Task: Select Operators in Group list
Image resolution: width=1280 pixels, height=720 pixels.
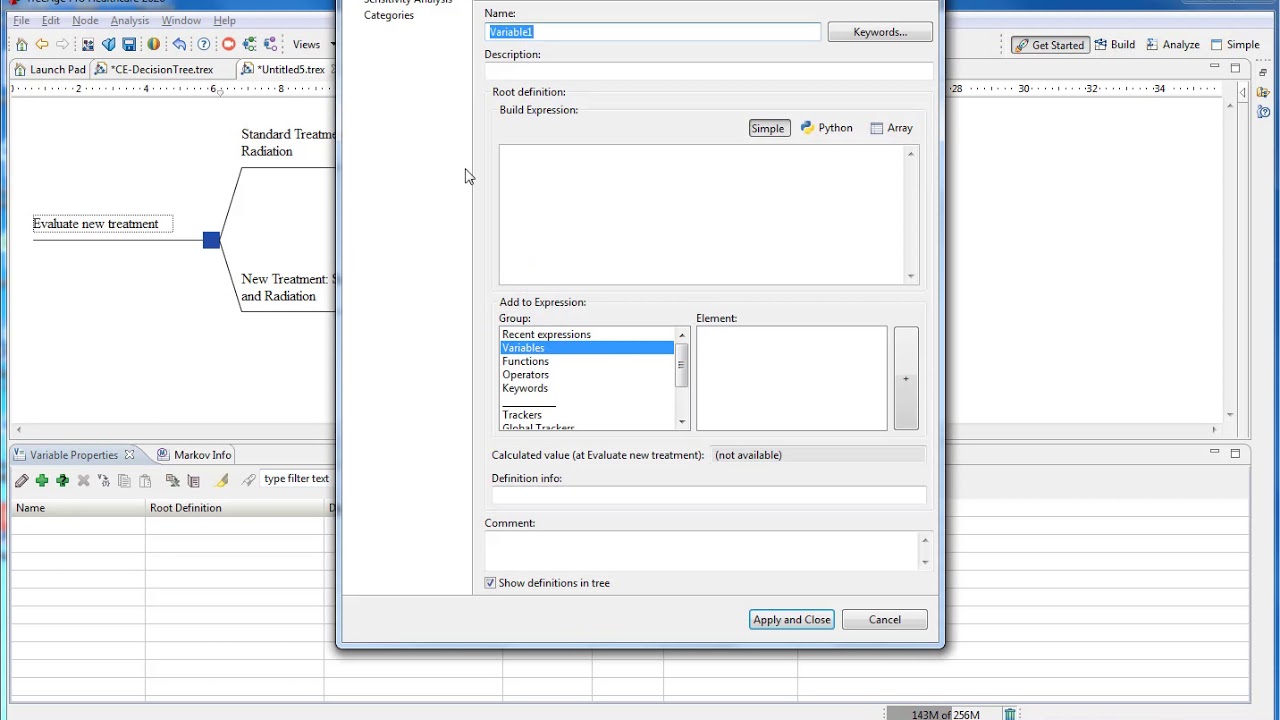Action: [x=587, y=375]
